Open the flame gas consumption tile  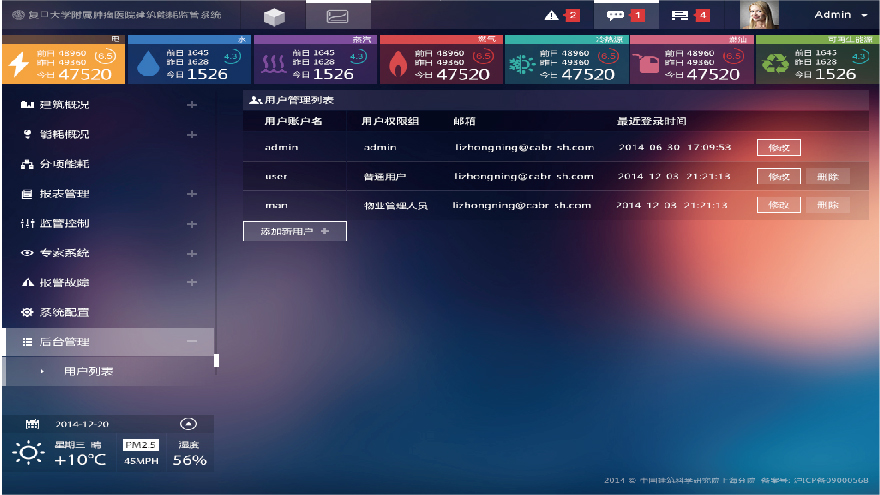click(x=439, y=62)
